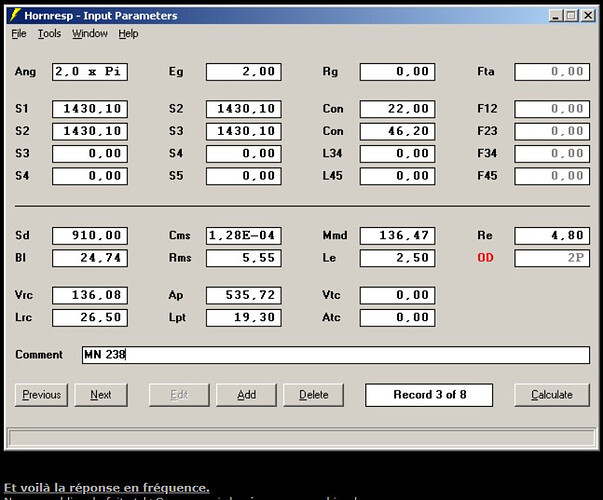Select the Lpt input field

tap(244, 318)
